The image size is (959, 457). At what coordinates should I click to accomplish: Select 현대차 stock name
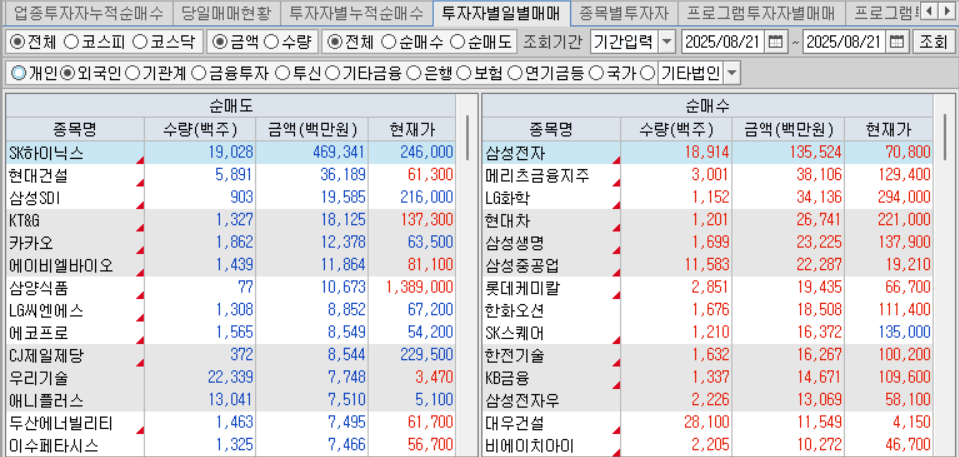(508, 220)
